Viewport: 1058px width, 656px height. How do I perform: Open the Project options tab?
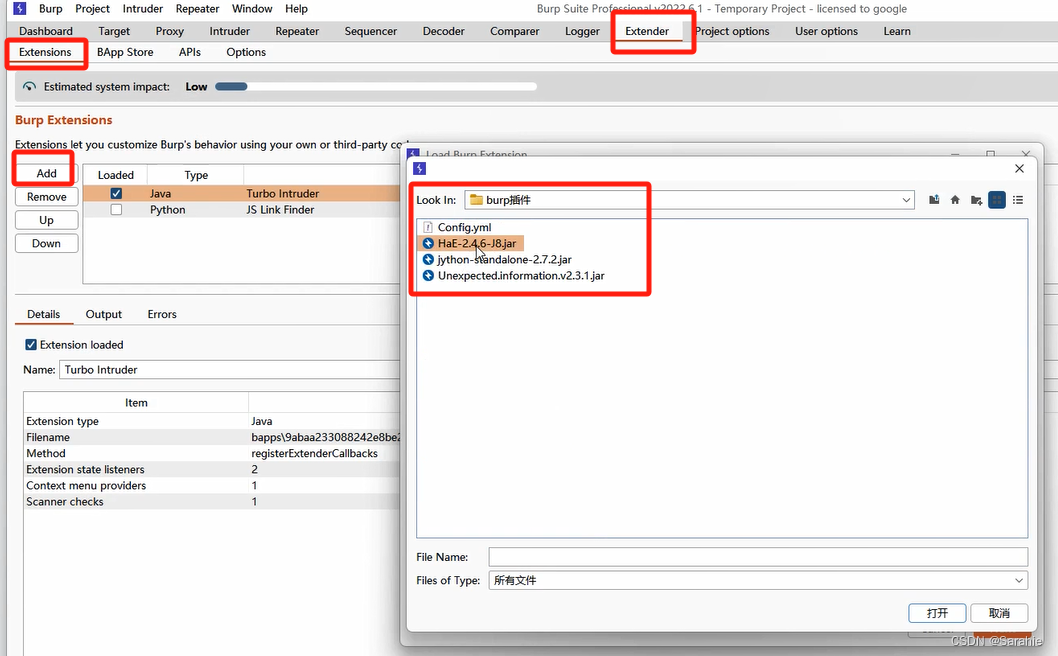click(x=731, y=31)
